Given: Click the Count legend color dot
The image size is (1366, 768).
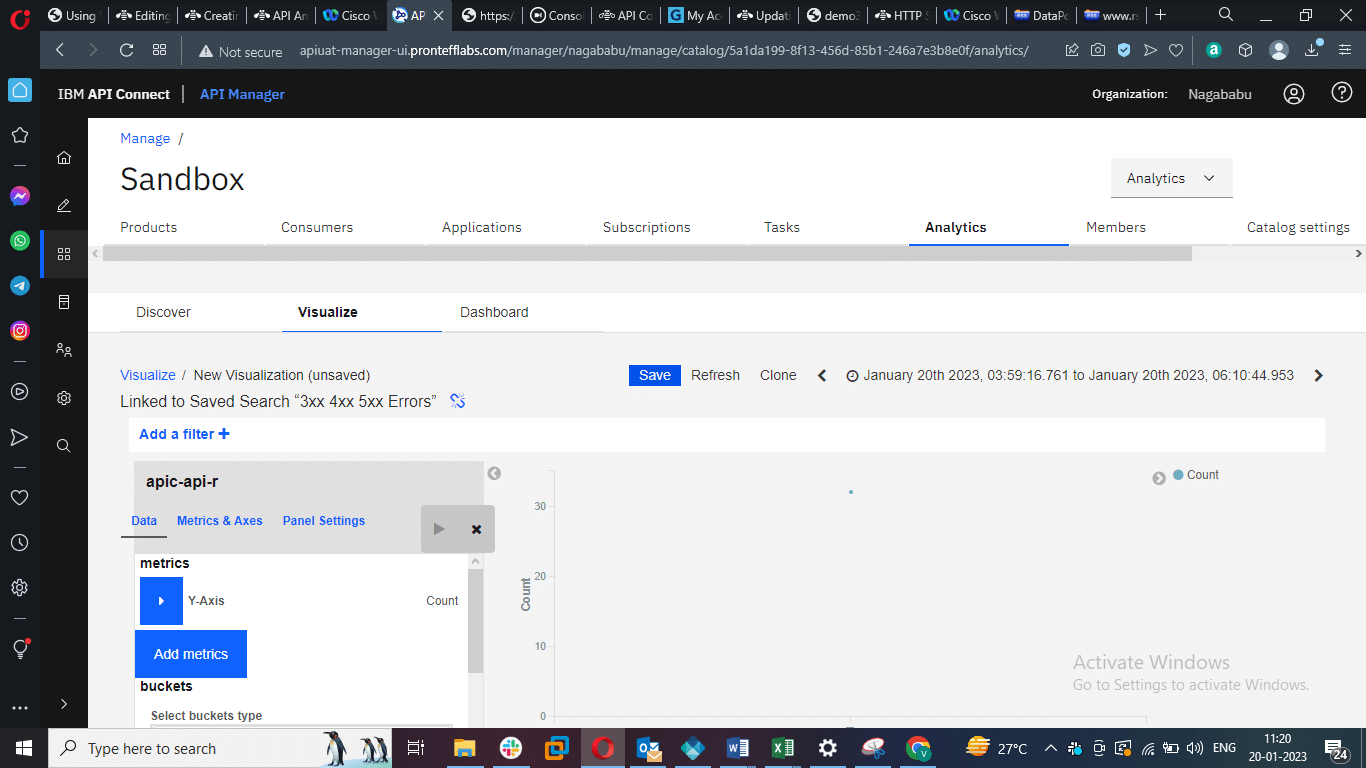Looking at the screenshot, I should tap(1178, 475).
